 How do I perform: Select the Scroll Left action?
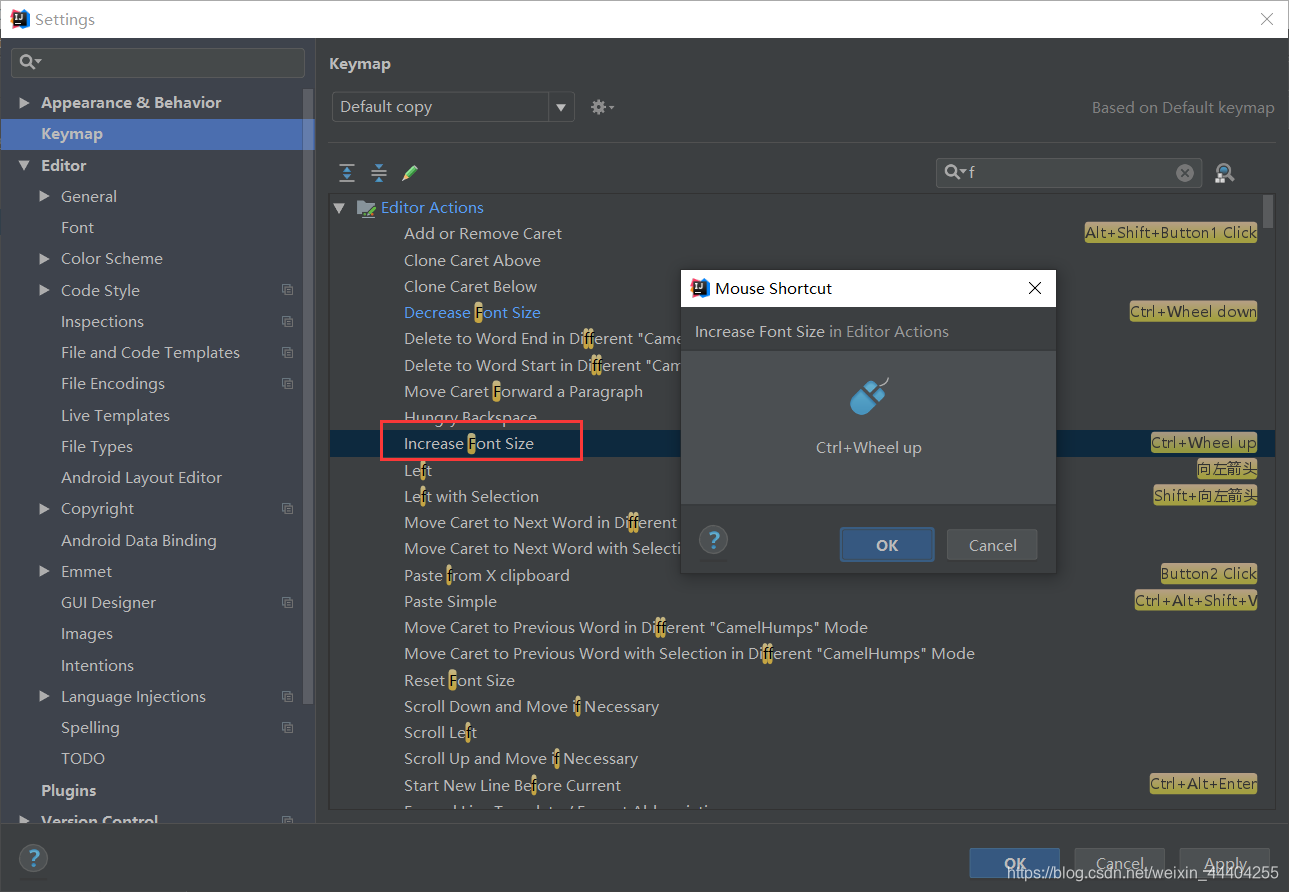[440, 733]
